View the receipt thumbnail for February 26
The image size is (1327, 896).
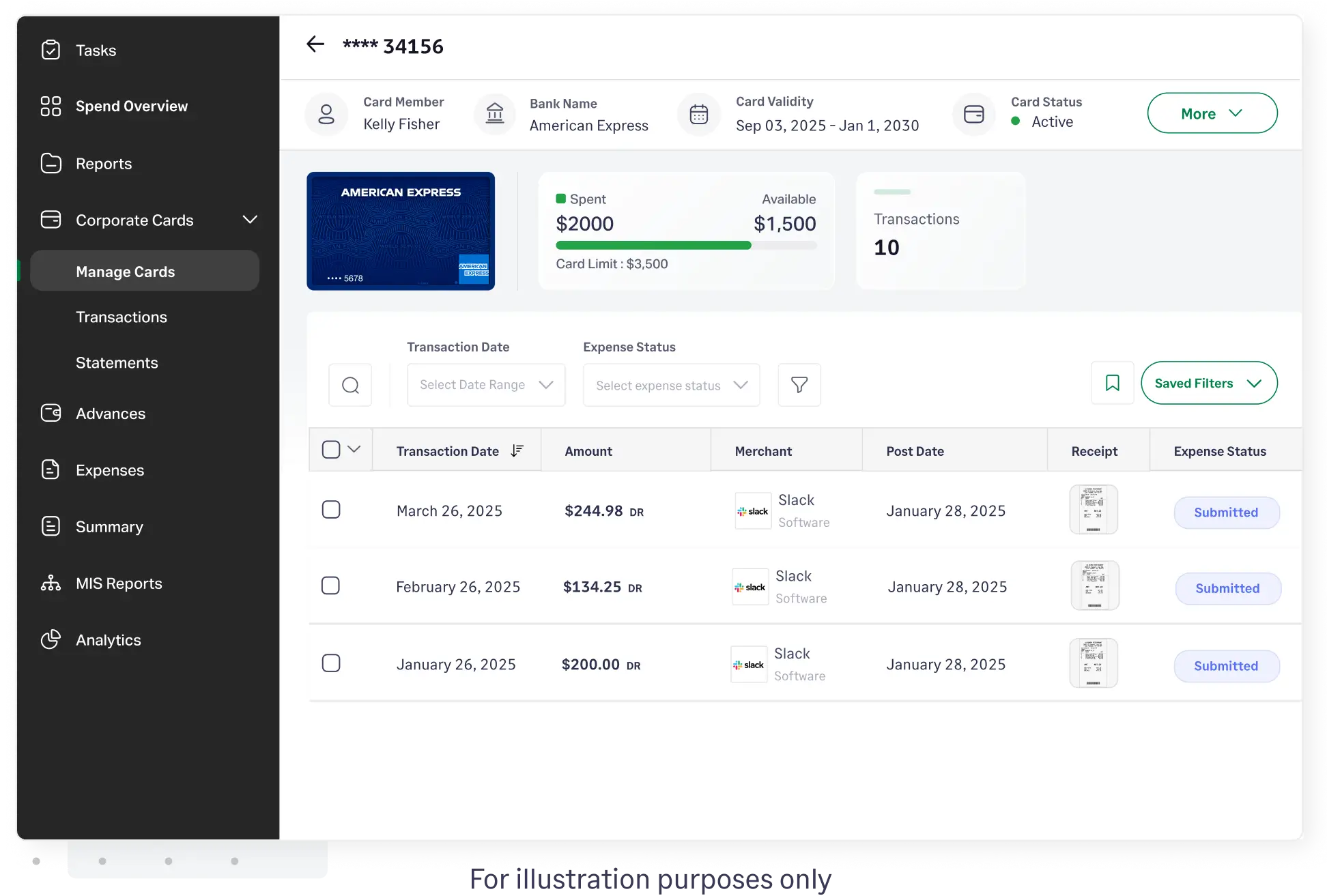[1094, 586]
